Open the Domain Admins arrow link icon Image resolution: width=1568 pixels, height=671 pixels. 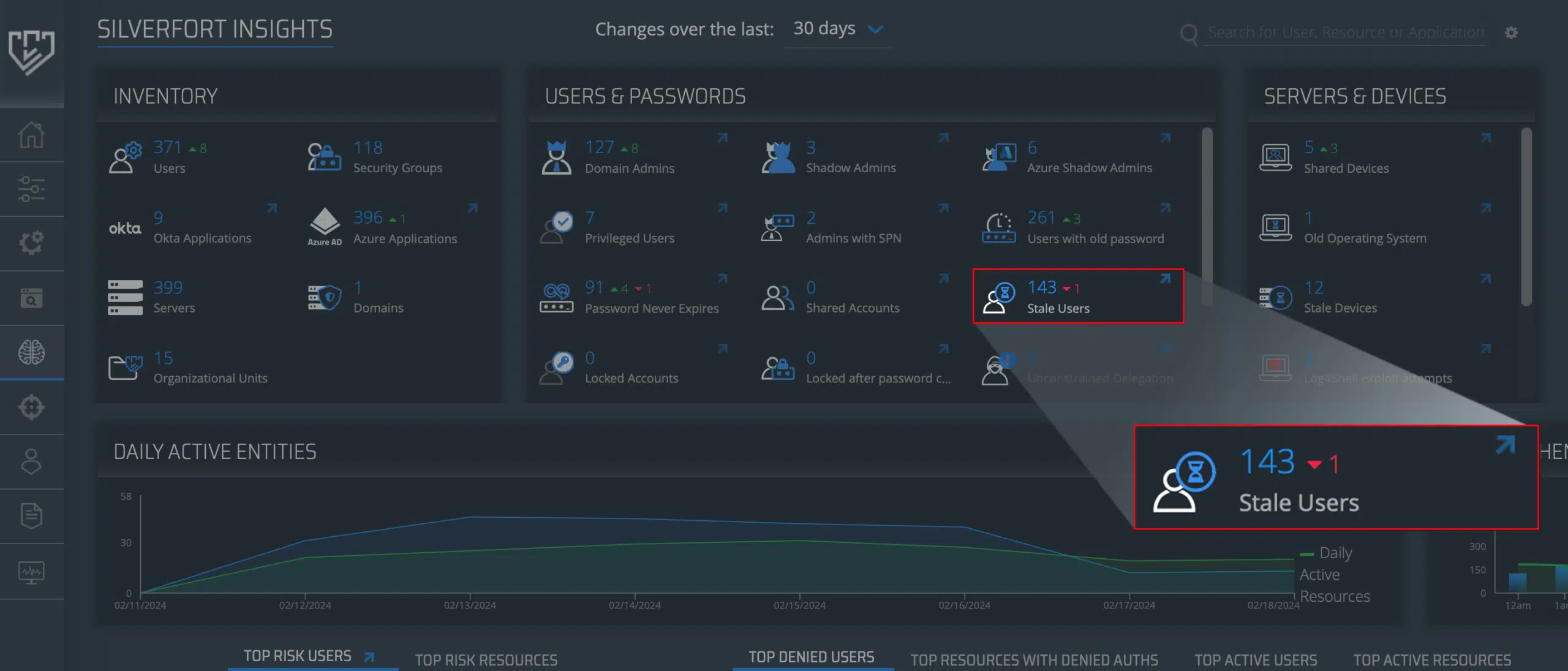pyautogui.click(x=723, y=138)
